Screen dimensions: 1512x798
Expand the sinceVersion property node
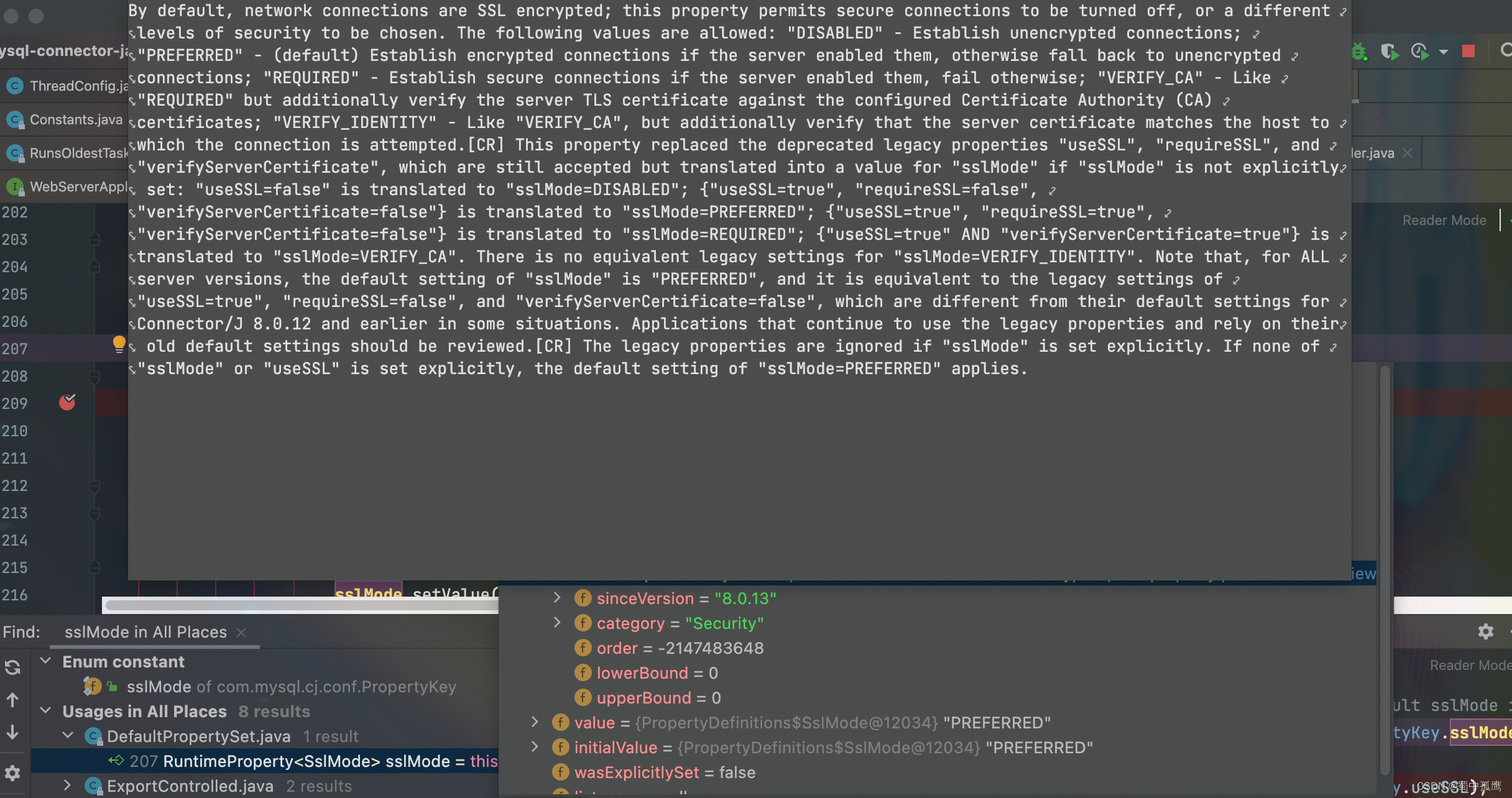[557, 597]
